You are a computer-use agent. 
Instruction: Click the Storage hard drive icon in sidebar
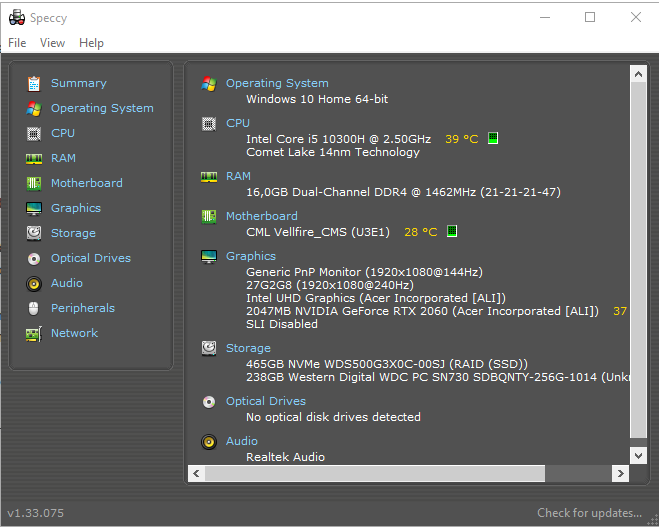click(34, 233)
